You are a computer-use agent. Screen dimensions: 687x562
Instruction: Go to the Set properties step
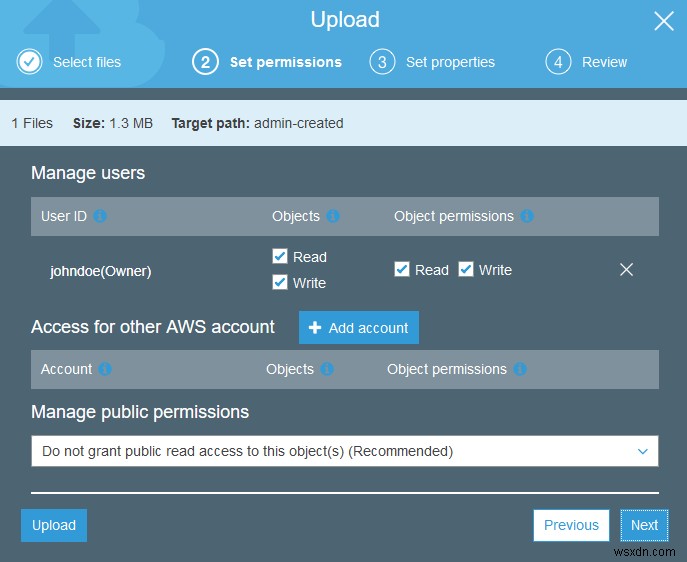[450, 62]
